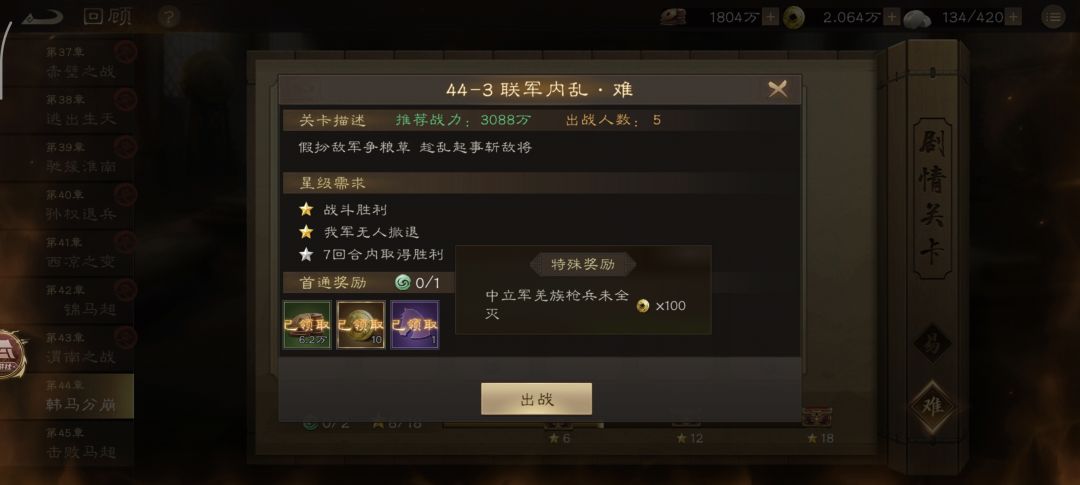Select the 18-star progress reward chest

[818, 417]
